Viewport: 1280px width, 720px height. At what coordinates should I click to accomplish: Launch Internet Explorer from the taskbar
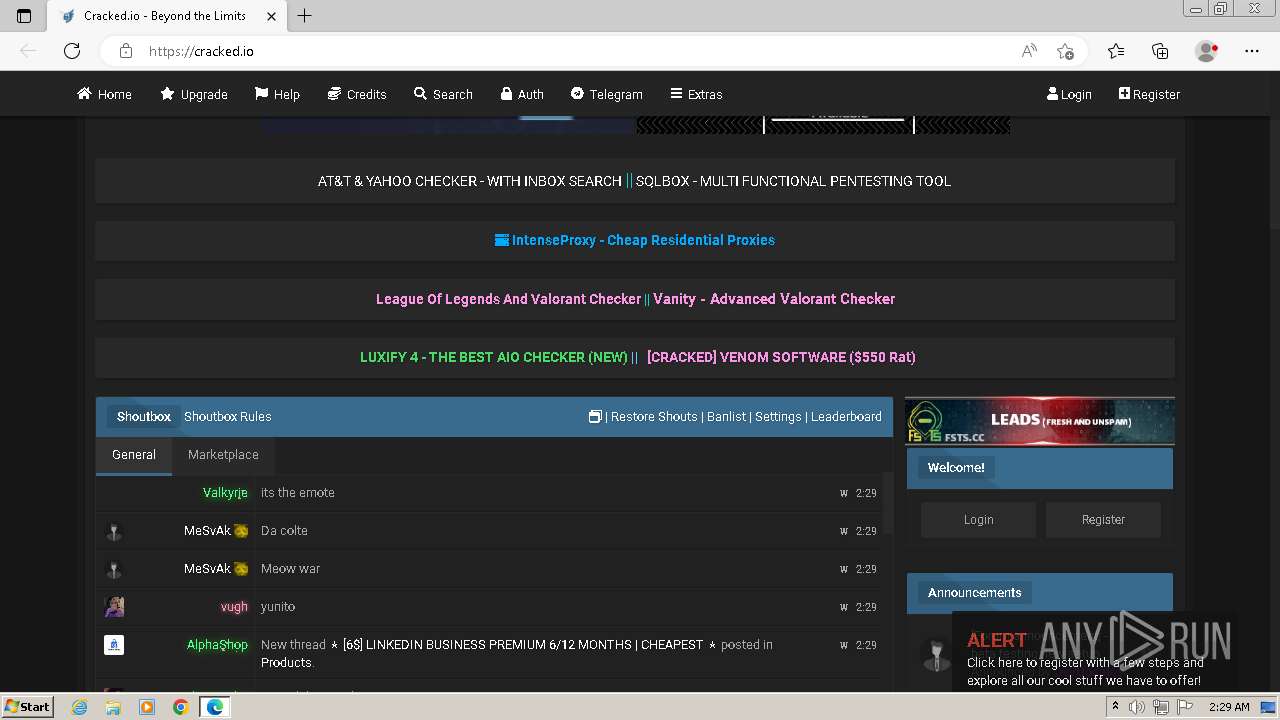(80, 707)
